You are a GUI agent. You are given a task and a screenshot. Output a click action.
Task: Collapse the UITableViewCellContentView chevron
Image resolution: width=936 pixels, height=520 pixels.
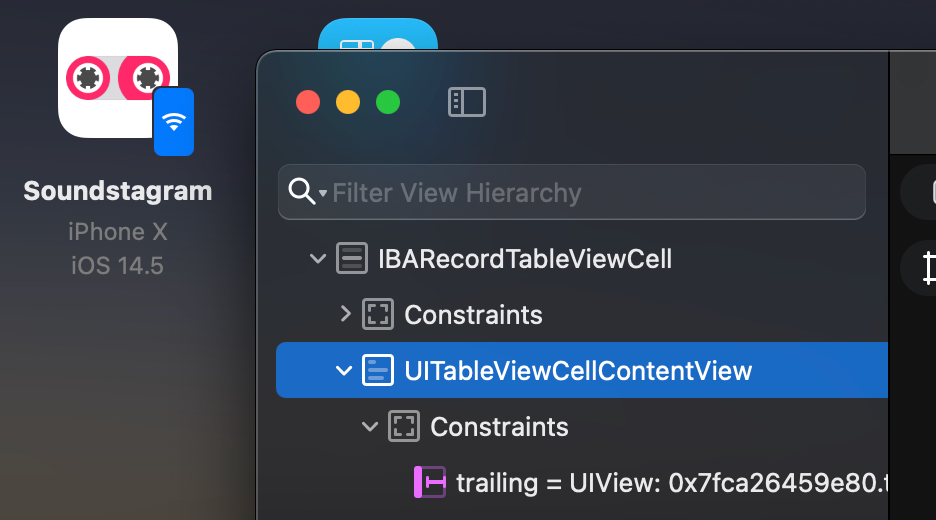(344, 371)
